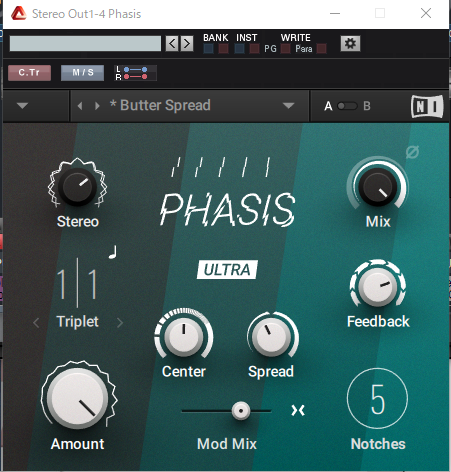Click the Feedback knob

click(377, 287)
